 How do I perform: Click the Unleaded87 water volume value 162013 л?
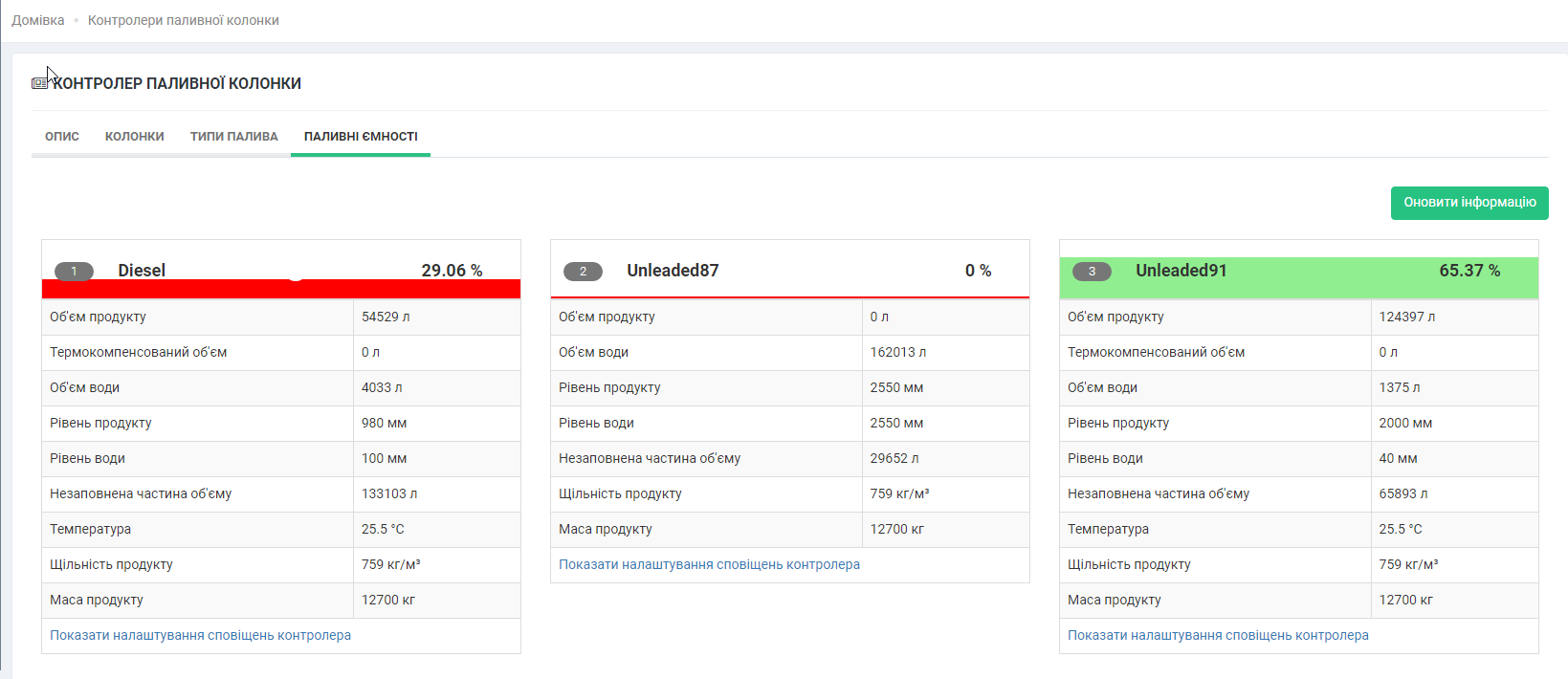(x=897, y=352)
